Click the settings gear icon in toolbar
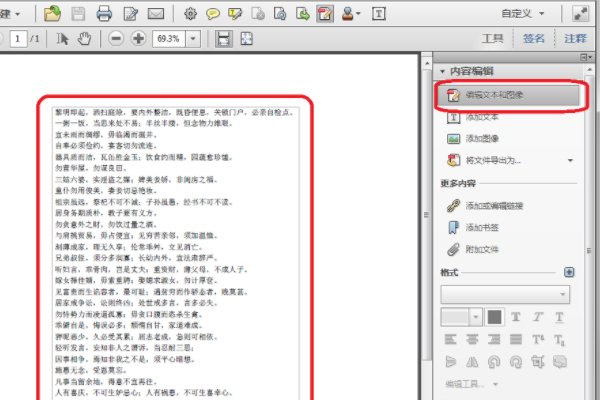 [190, 13]
